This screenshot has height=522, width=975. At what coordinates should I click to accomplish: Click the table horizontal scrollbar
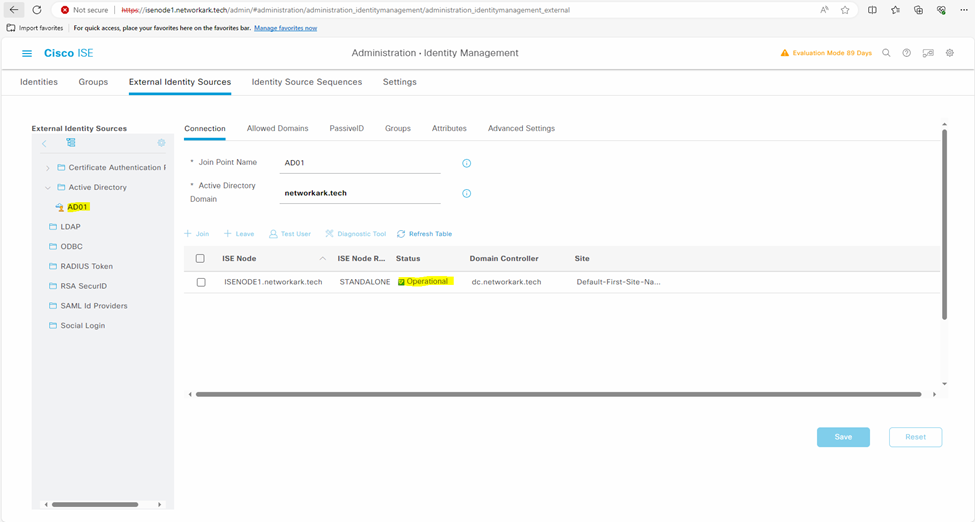tap(558, 394)
